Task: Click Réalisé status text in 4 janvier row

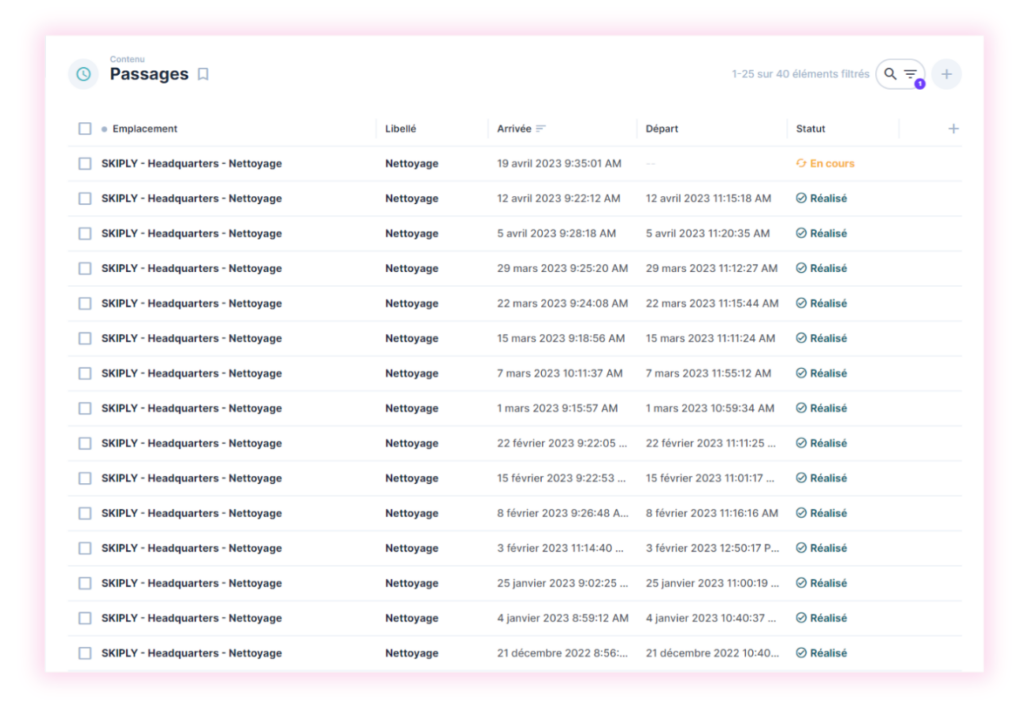Action: click(x=828, y=617)
